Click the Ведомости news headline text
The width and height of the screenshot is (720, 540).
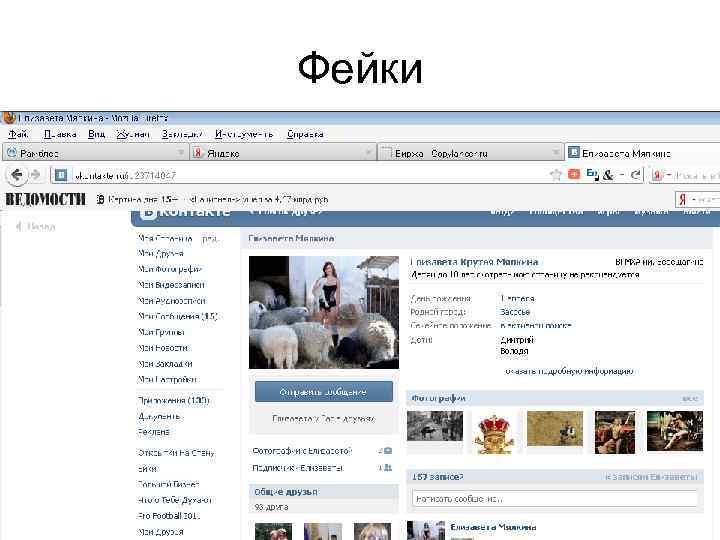click(218, 199)
